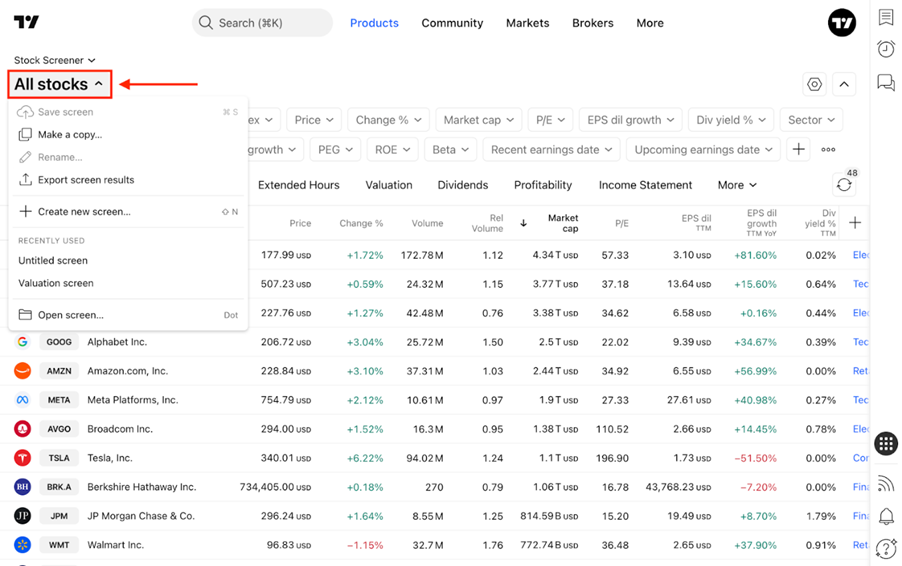
Task: Click the plus icon to add filter
Action: pos(798,150)
